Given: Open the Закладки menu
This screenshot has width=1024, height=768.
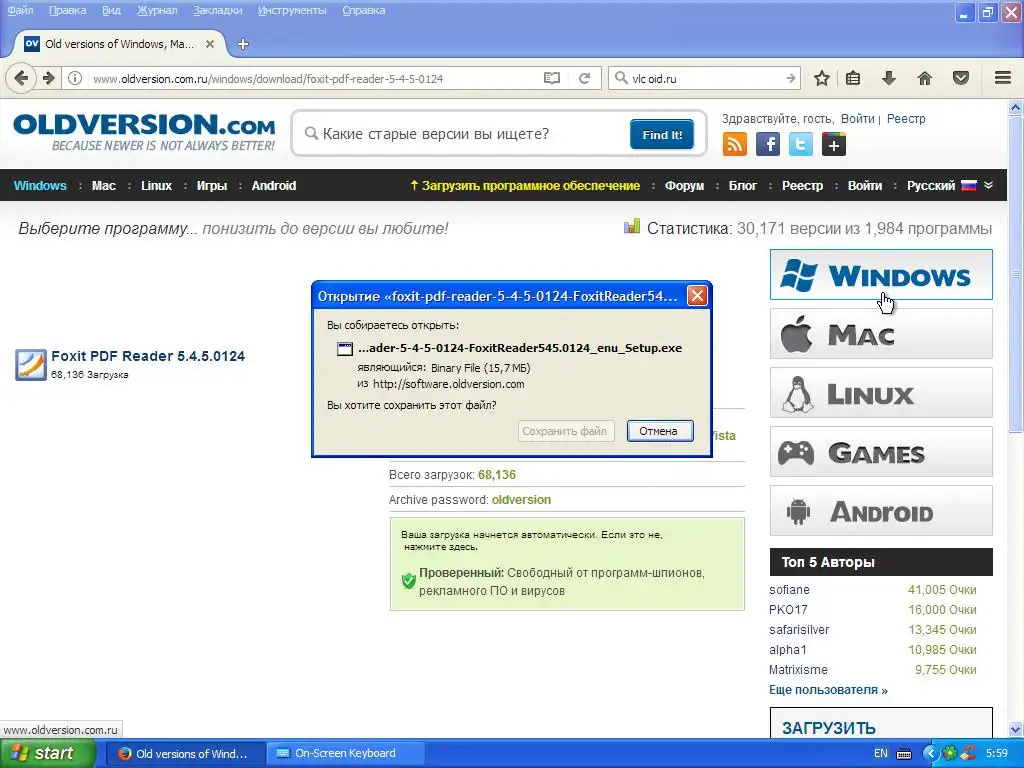Looking at the screenshot, I should 217,10.
